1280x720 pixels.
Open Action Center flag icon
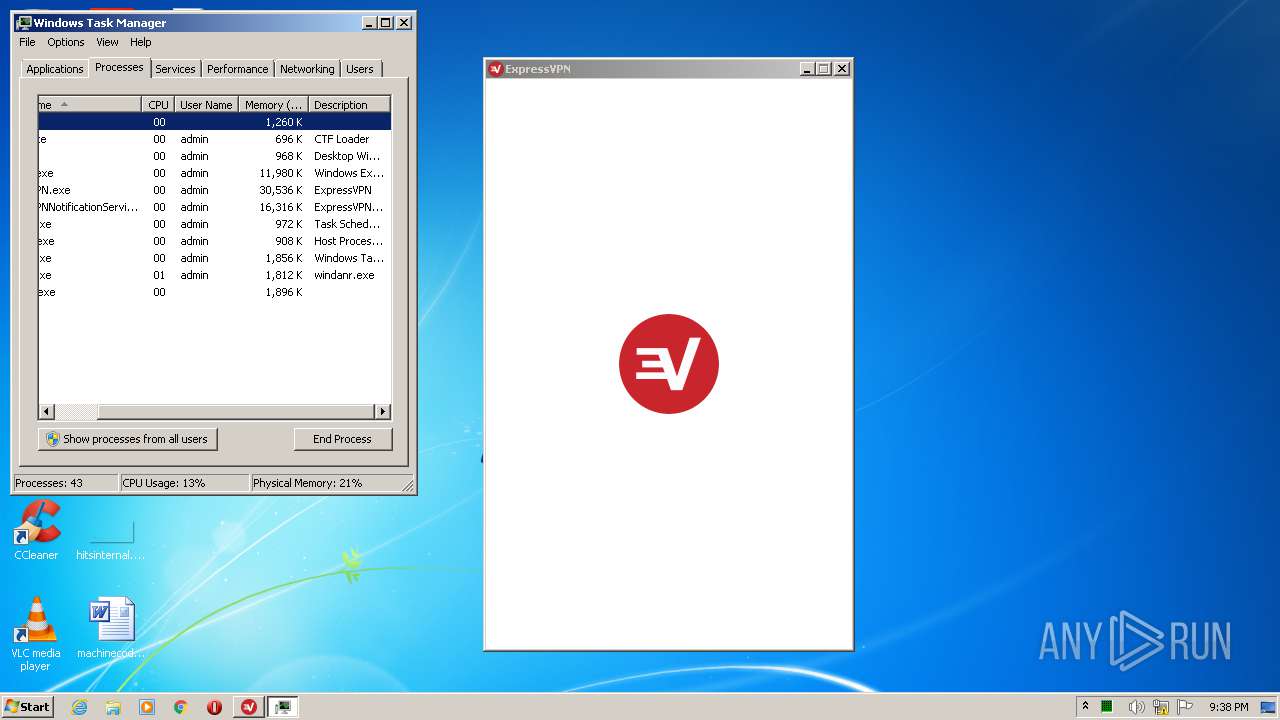(x=1185, y=707)
